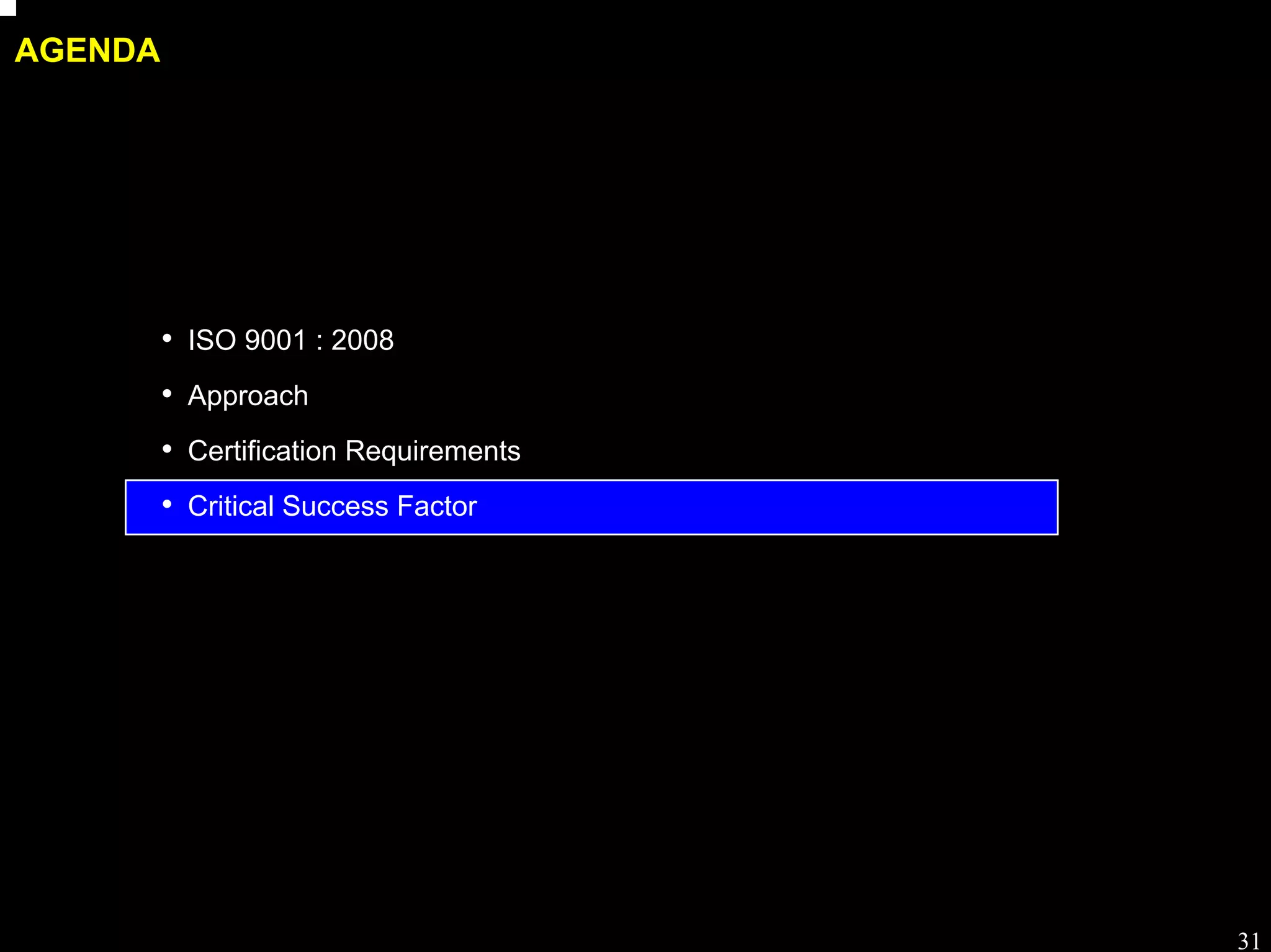This screenshot has width=1271, height=952.
Task: Click the Critical Success Factor text
Action: (x=332, y=506)
